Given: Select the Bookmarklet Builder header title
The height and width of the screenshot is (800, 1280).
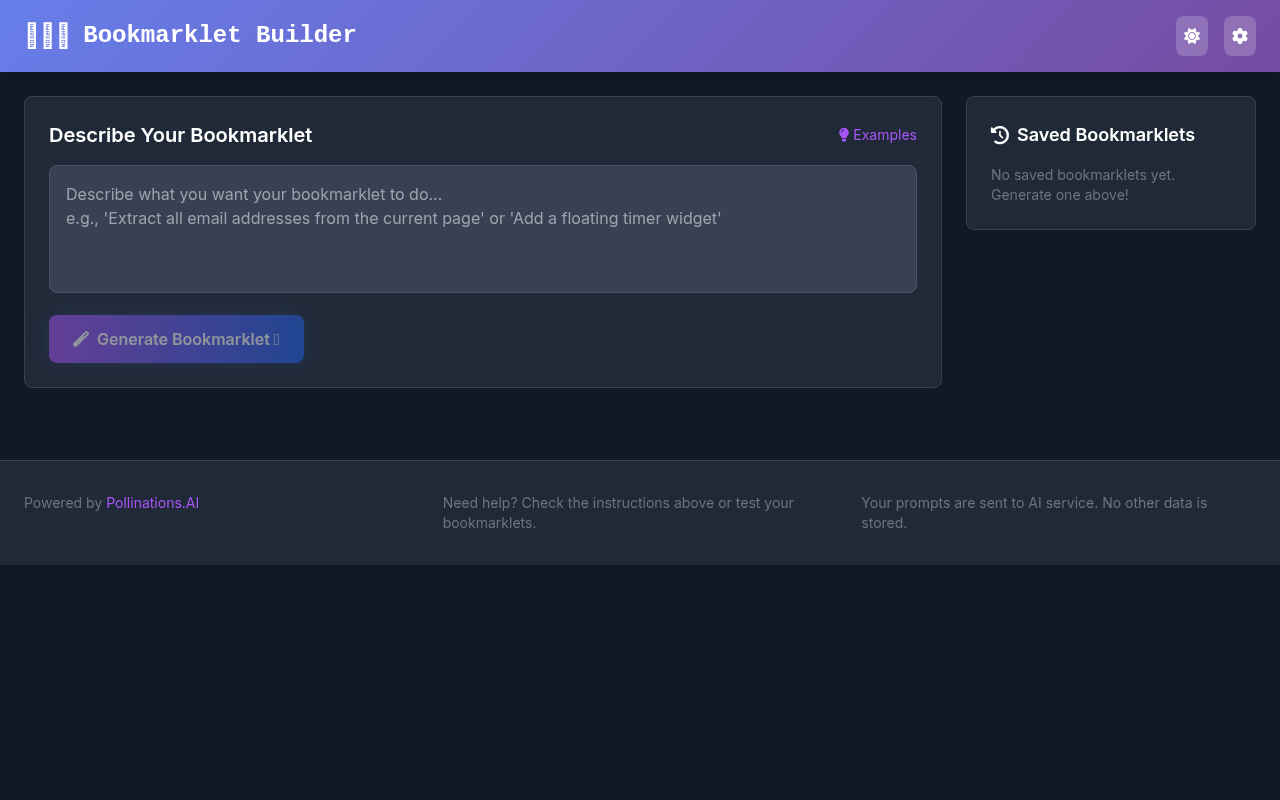Looking at the screenshot, I should coord(220,35).
